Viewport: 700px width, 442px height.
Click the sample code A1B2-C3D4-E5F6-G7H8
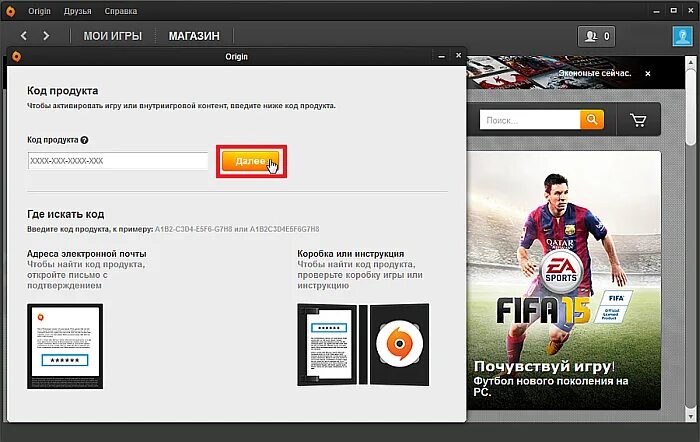tap(193, 229)
